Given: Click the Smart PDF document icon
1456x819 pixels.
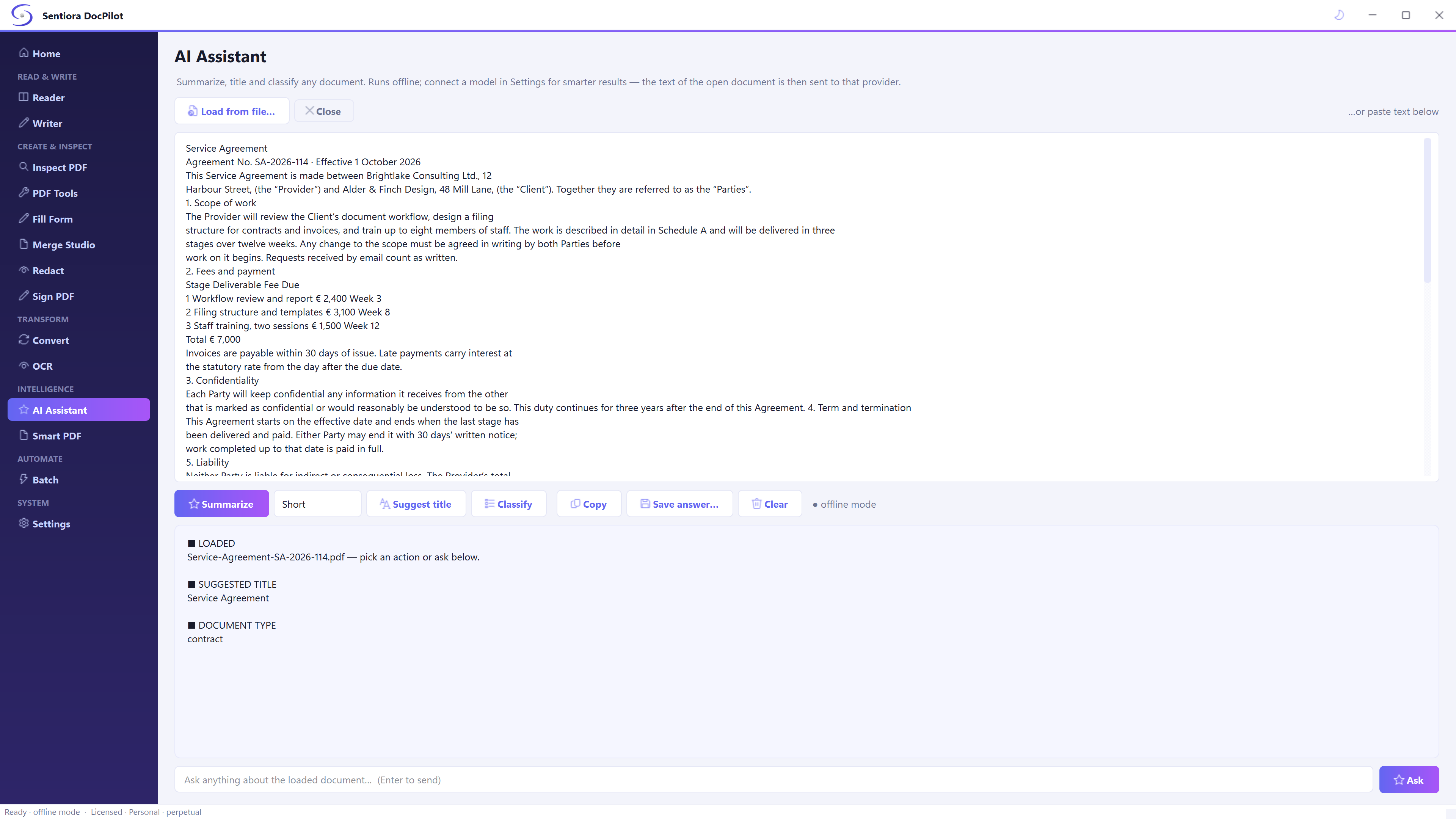Looking at the screenshot, I should pyautogui.click(x=24, y=435).
